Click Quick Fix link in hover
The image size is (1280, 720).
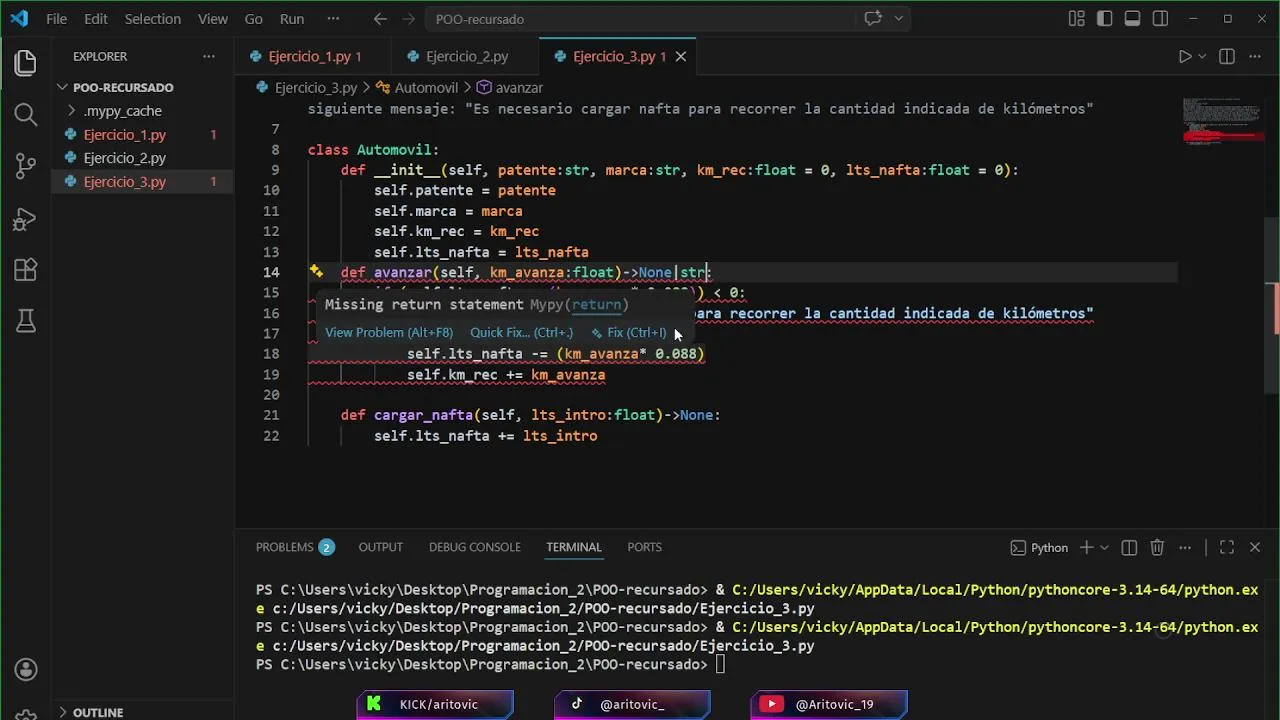pyautogui.click(x=521, y=333)
